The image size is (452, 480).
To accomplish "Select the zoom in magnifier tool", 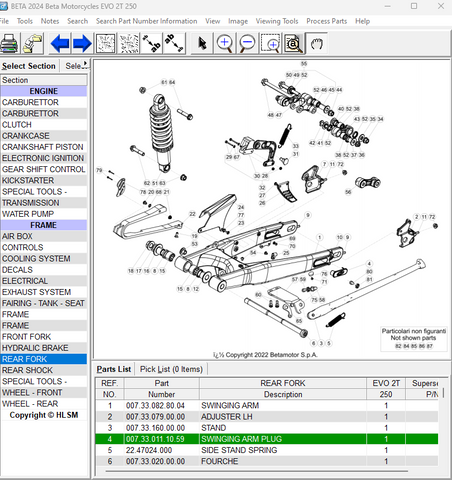I will tap(225, 43).
